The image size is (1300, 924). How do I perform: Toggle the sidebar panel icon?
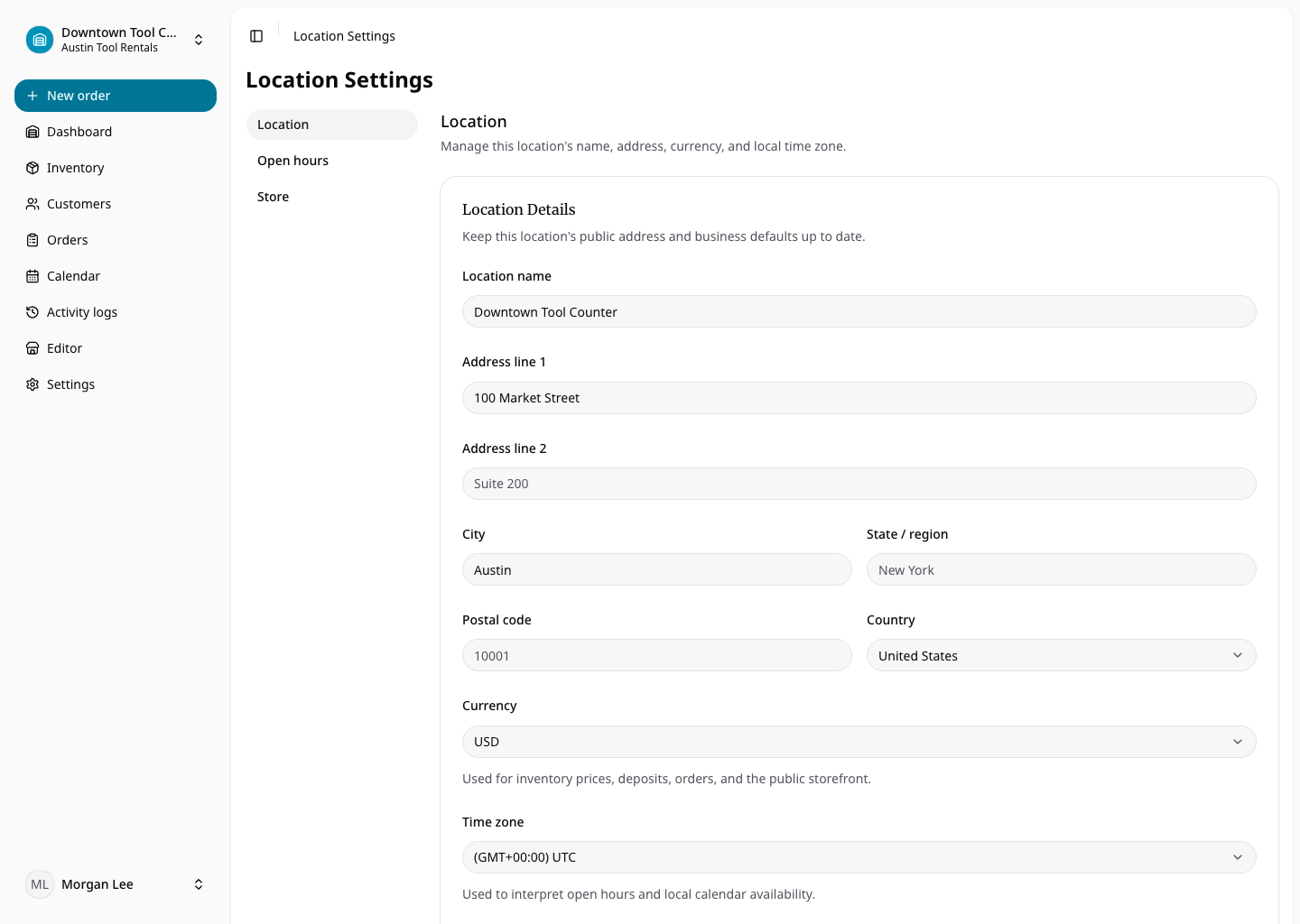point(256,36)
